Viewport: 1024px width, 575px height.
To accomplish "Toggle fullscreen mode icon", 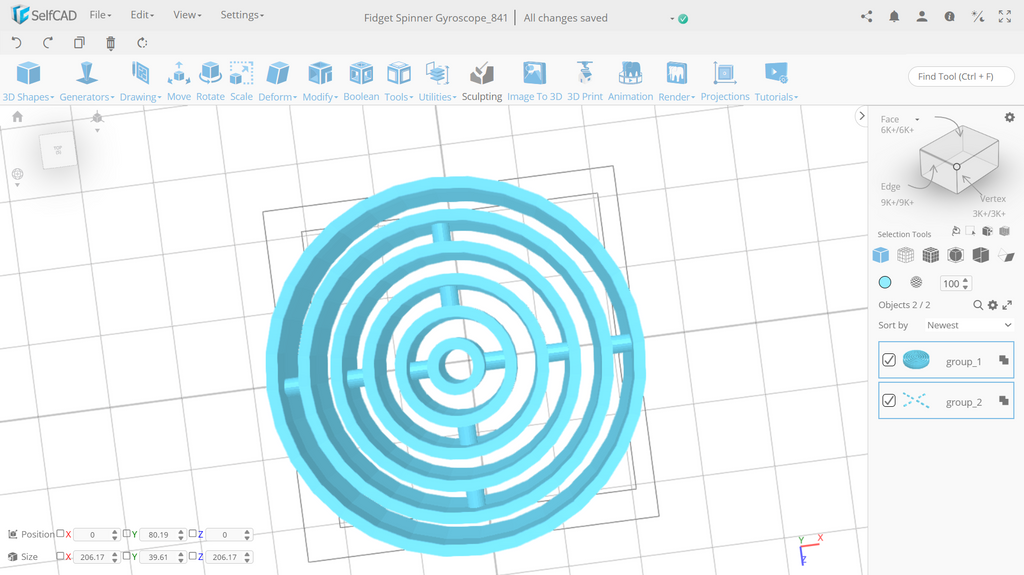I will pos(1004,17).
